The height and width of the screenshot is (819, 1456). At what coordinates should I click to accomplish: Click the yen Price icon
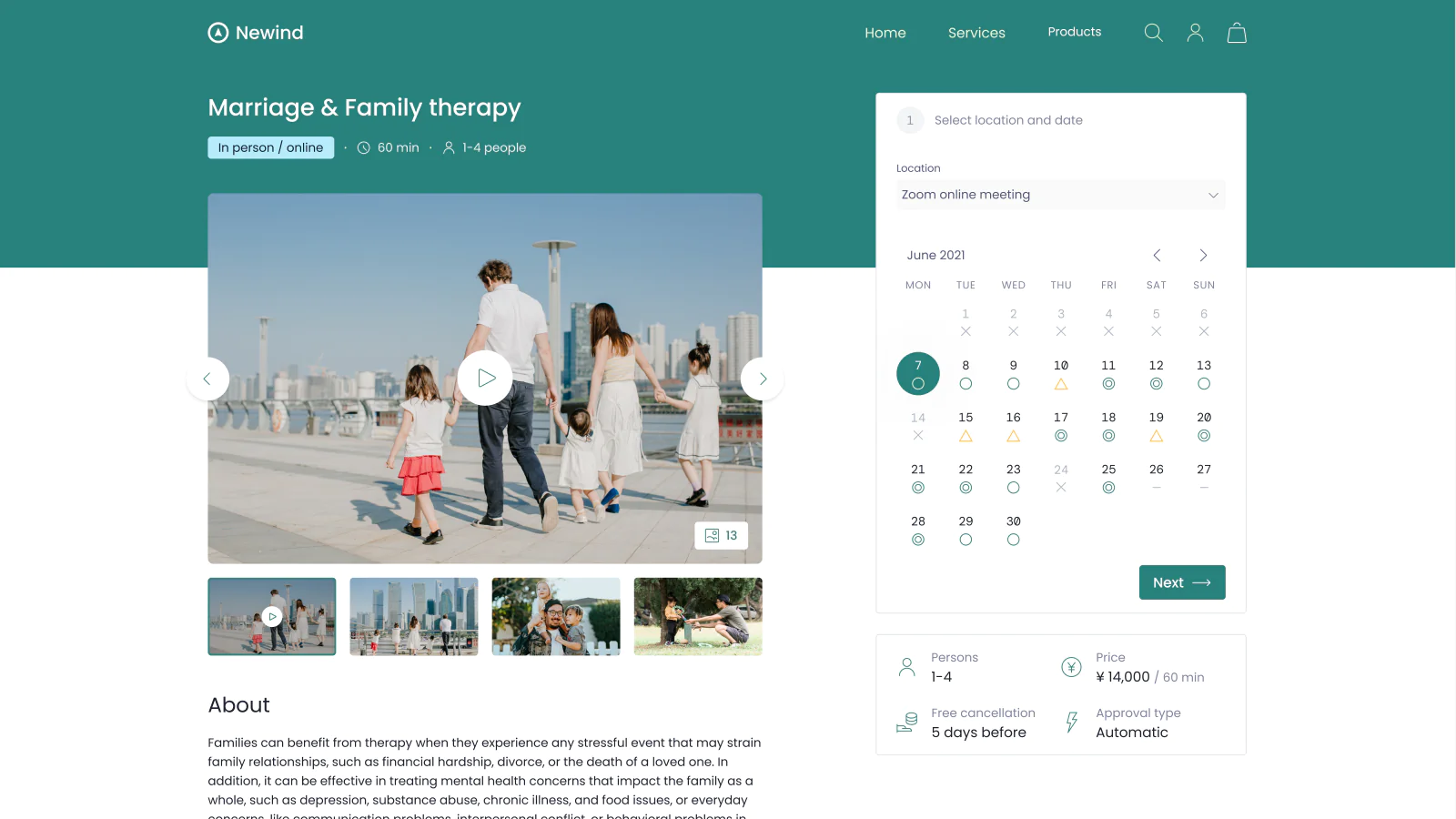pyautogui.click(x=1071, y=667)
